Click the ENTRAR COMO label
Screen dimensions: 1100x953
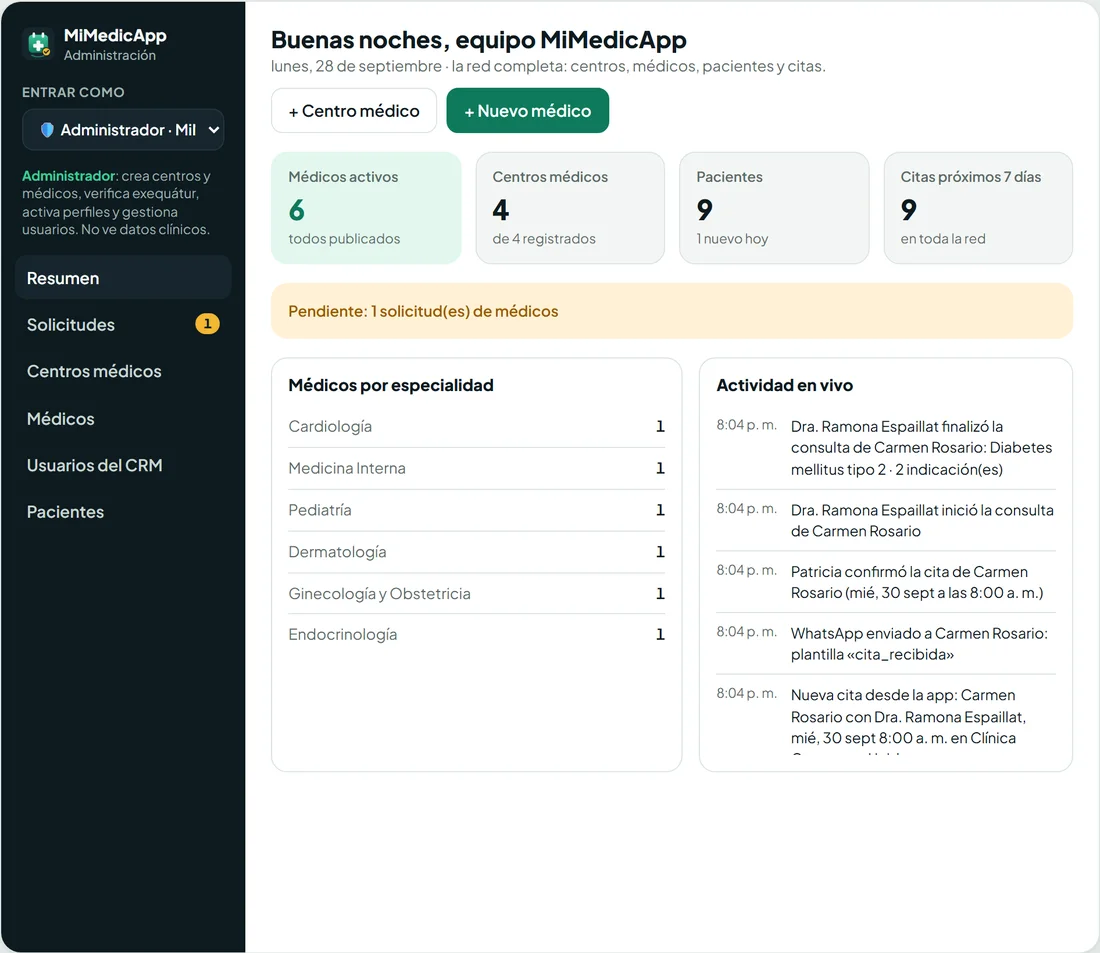coord(73,93)
